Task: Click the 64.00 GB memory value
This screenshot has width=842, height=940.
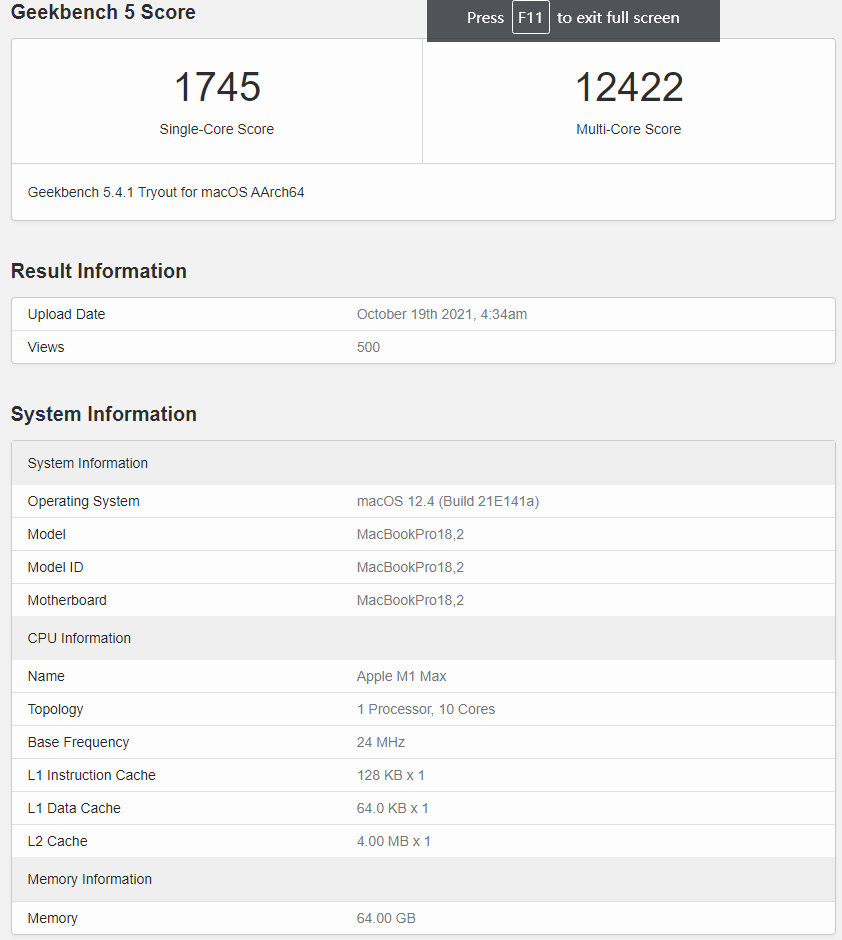Action: coord(386,918)
